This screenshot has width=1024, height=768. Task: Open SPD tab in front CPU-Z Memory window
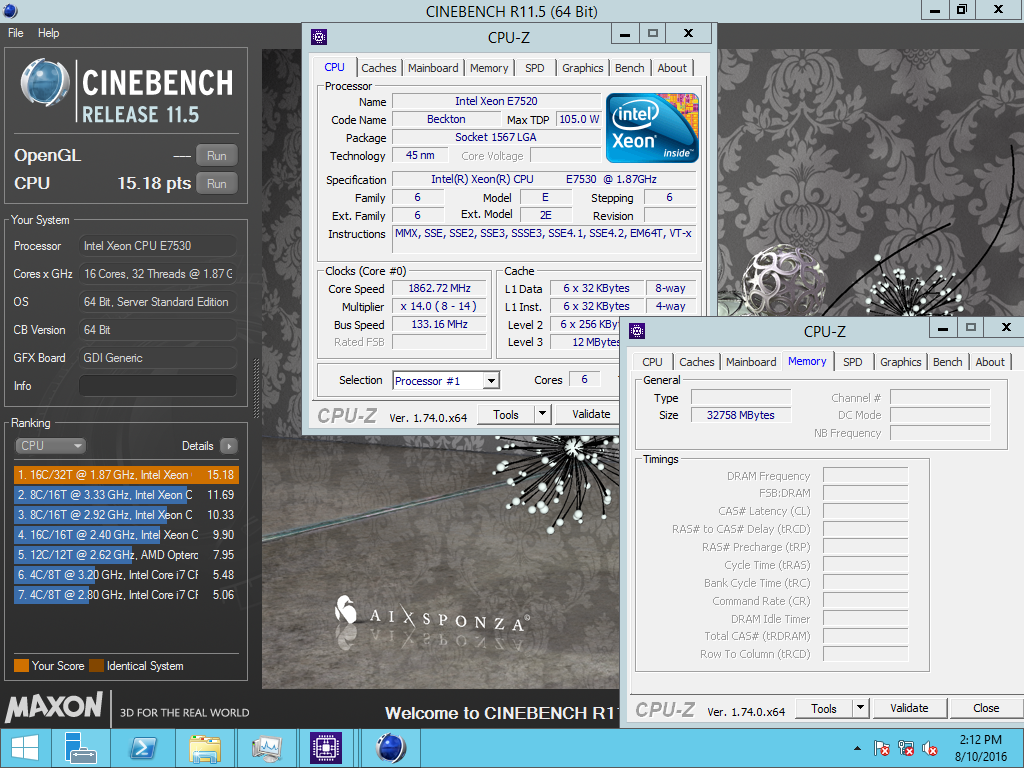click(853, 362)
